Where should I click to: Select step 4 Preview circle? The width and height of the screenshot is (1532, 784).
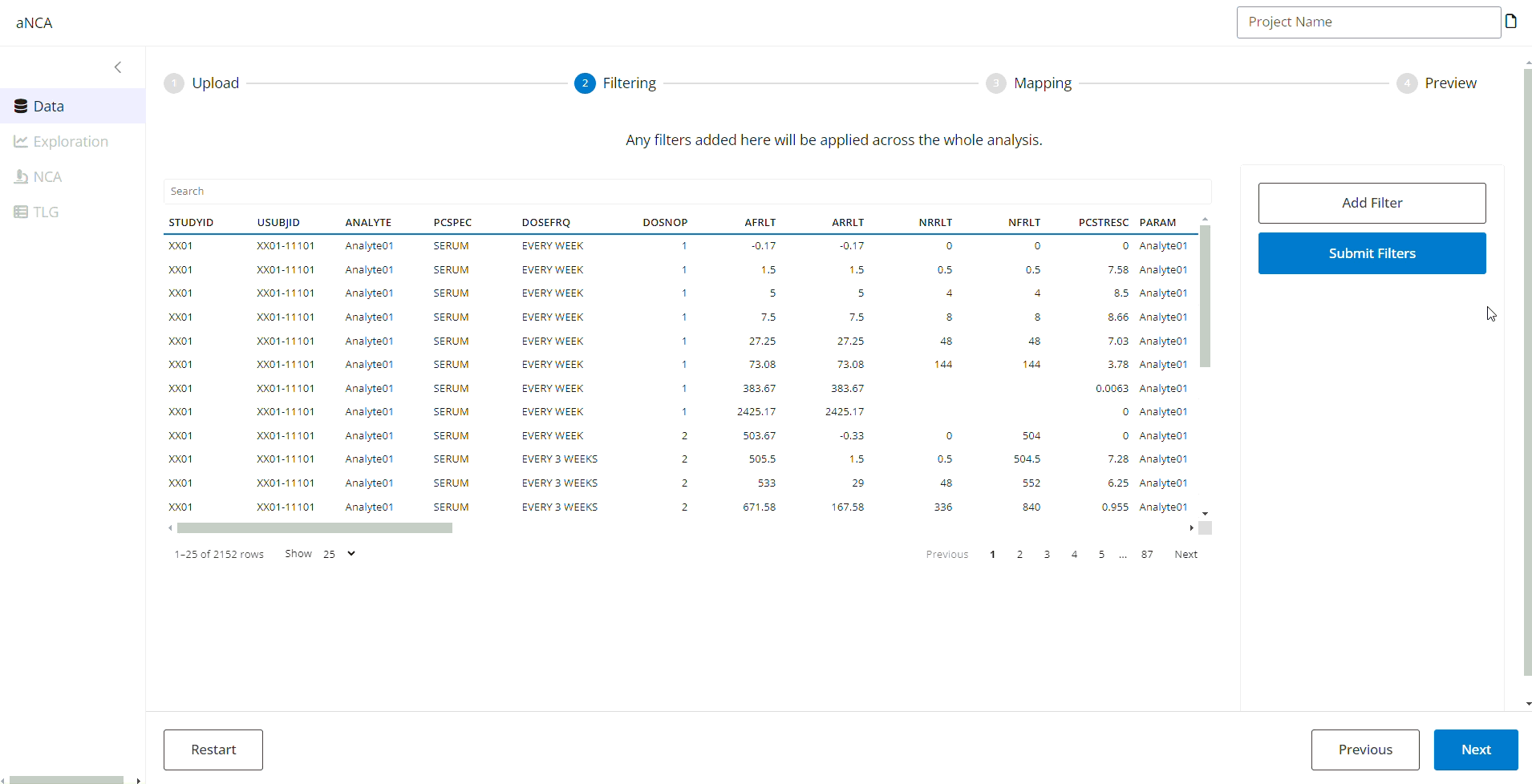coord(1406,83)
